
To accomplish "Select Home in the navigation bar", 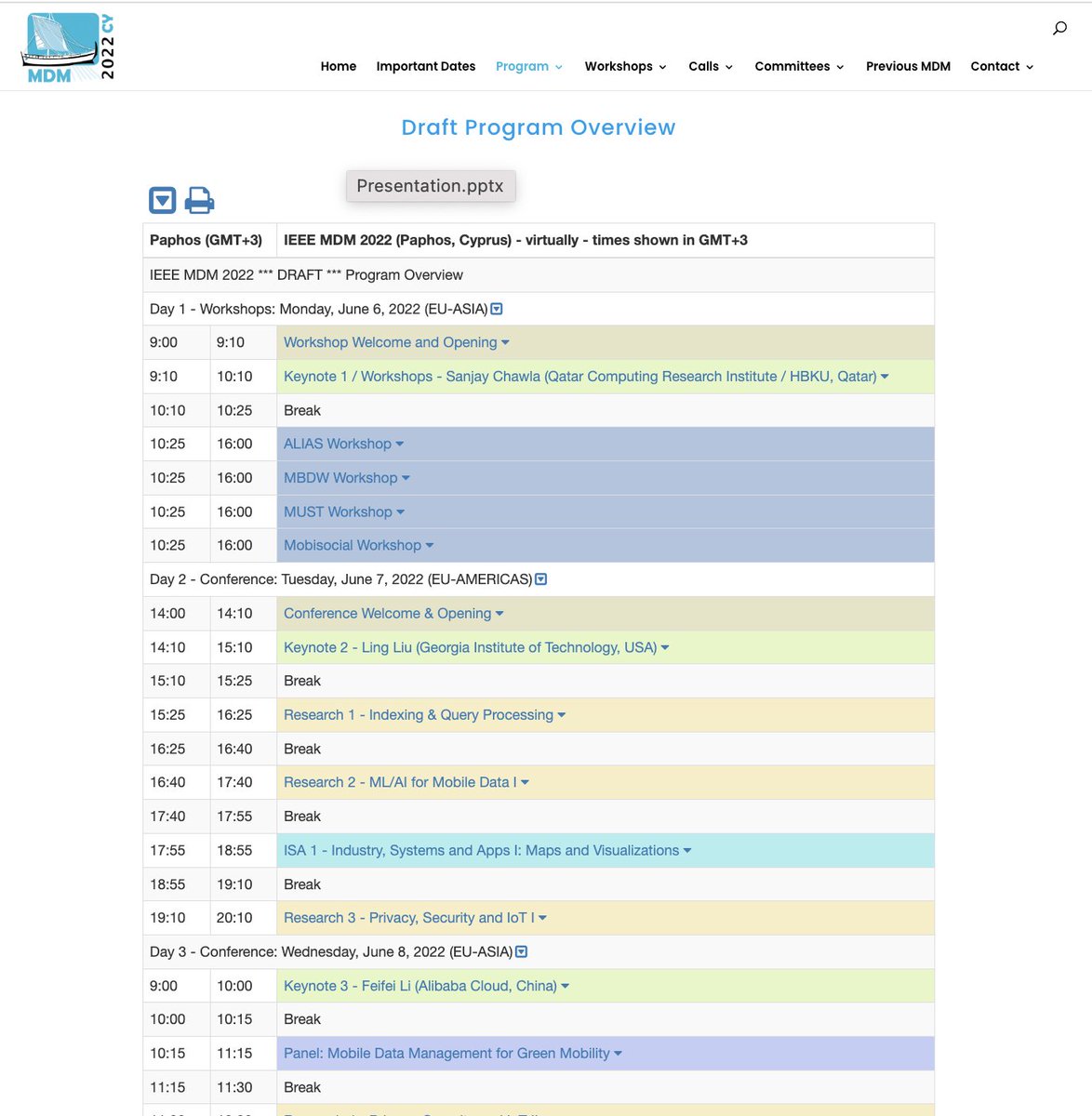I will [x=338, y=66].
